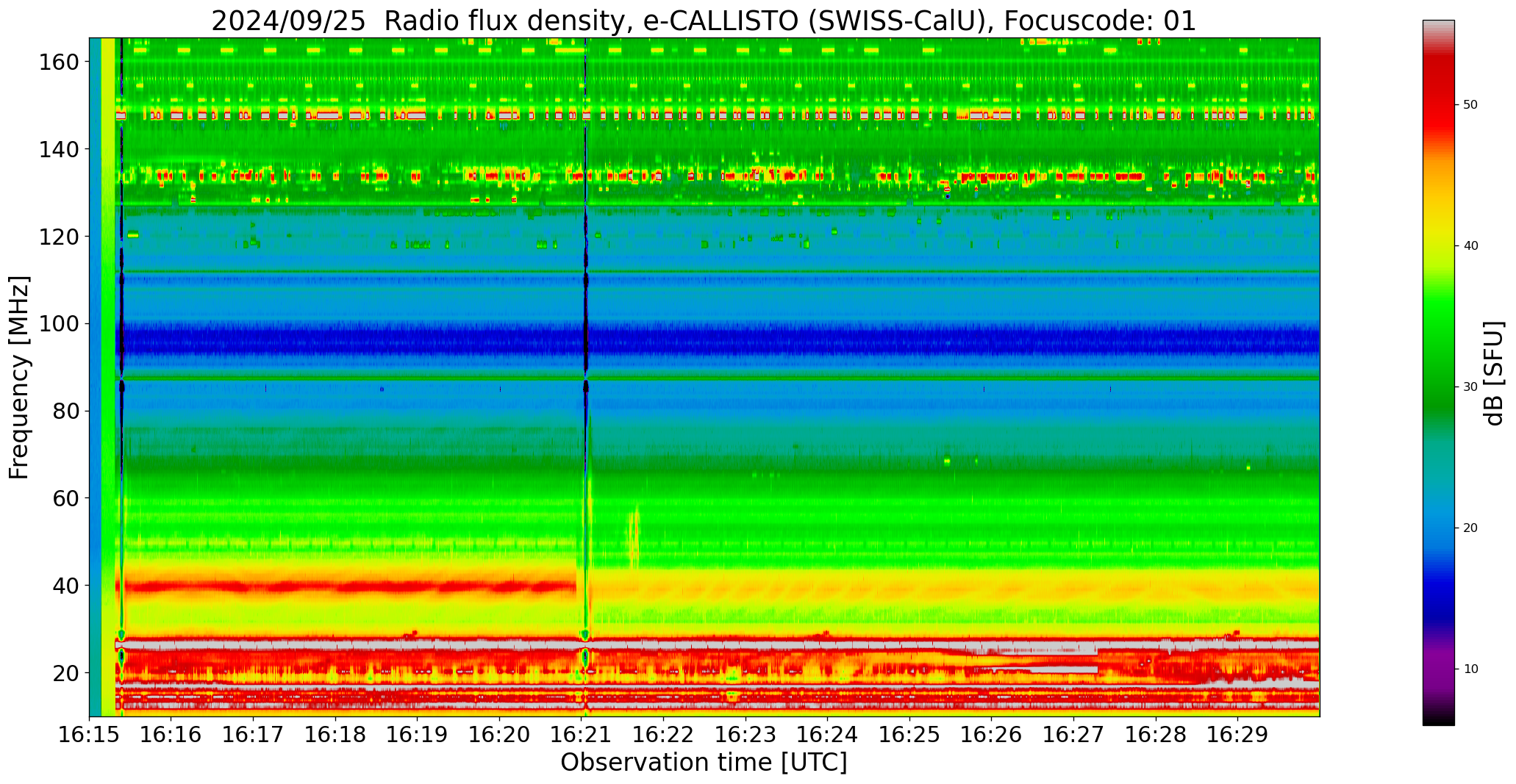Click the 16:27 time tick label

(1073, 735)
